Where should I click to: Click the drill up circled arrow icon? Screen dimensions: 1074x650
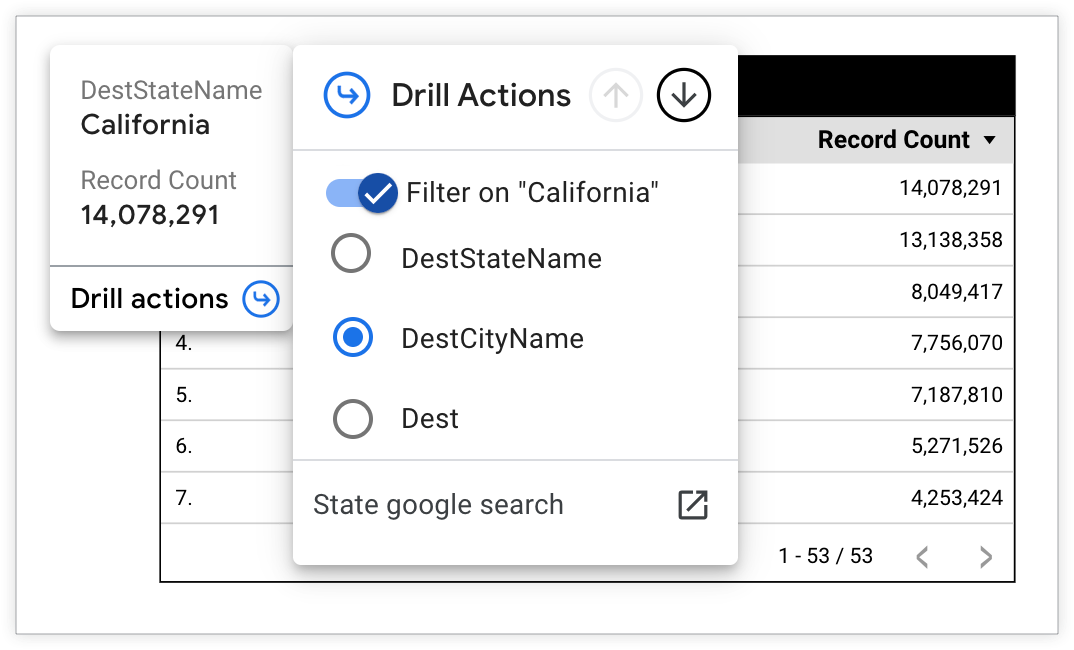(617, 95)
